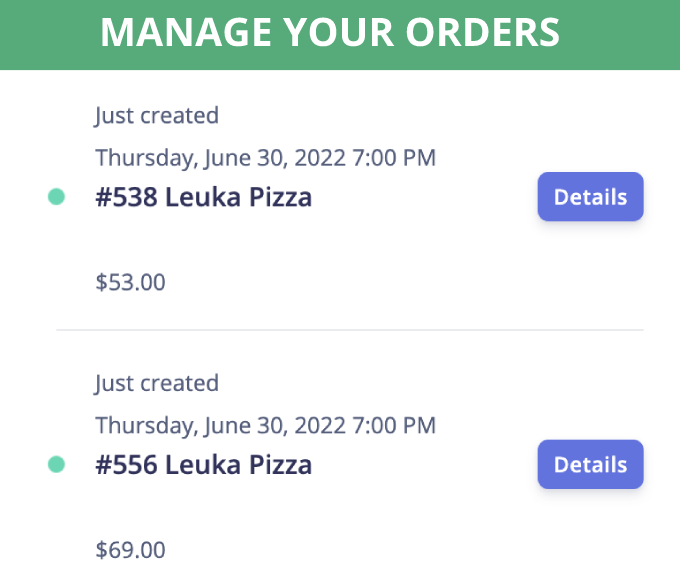This screenshot has width=680, height=580.
Task: Click the "Just created" status above order #556
Action: click(156, 383)
